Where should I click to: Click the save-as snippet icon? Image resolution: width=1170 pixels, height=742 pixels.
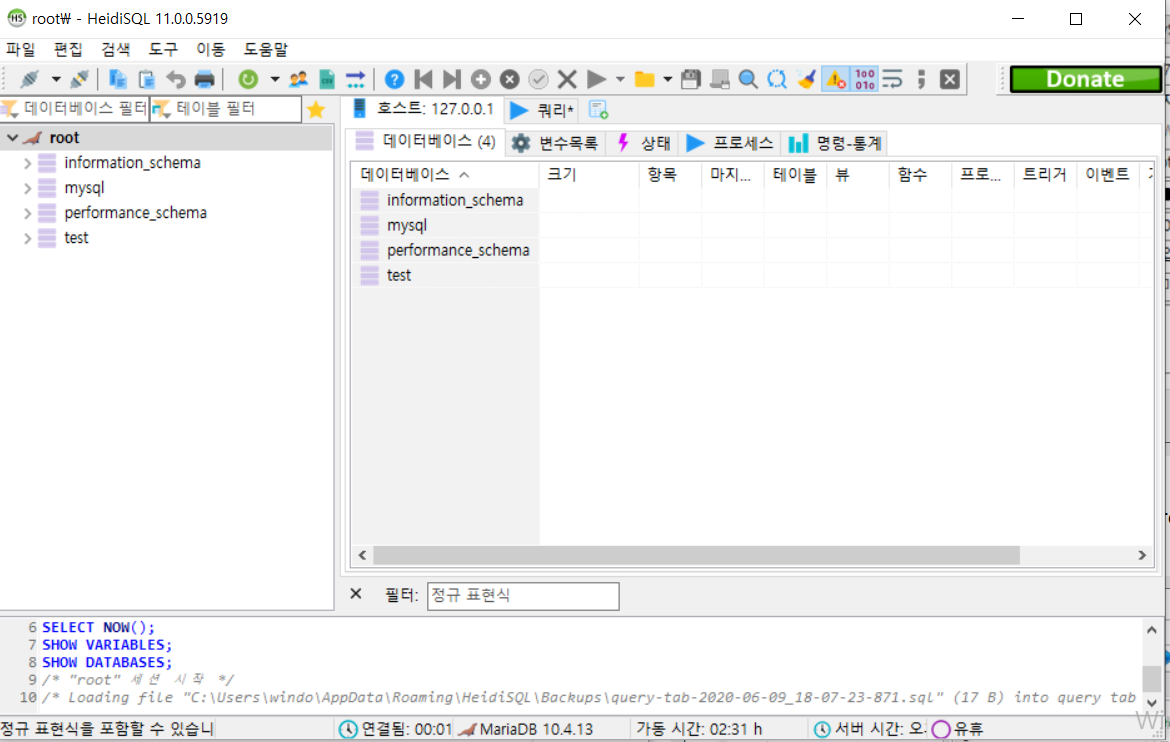coord(719,79)
